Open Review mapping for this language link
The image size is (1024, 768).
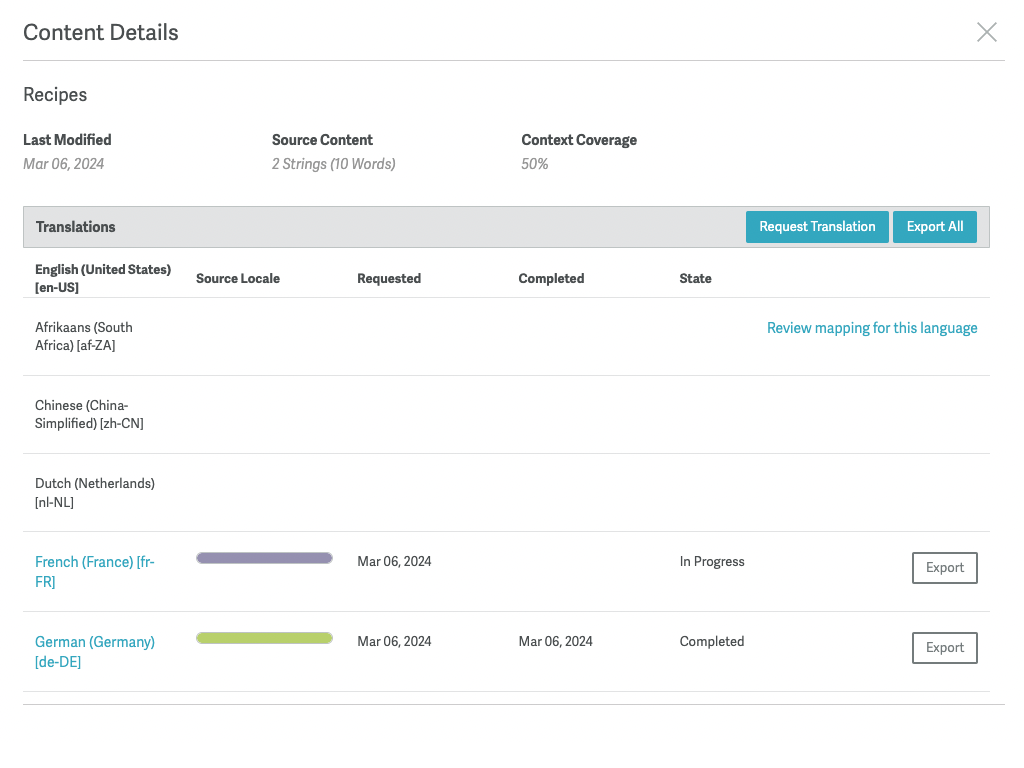coord(871,328)
